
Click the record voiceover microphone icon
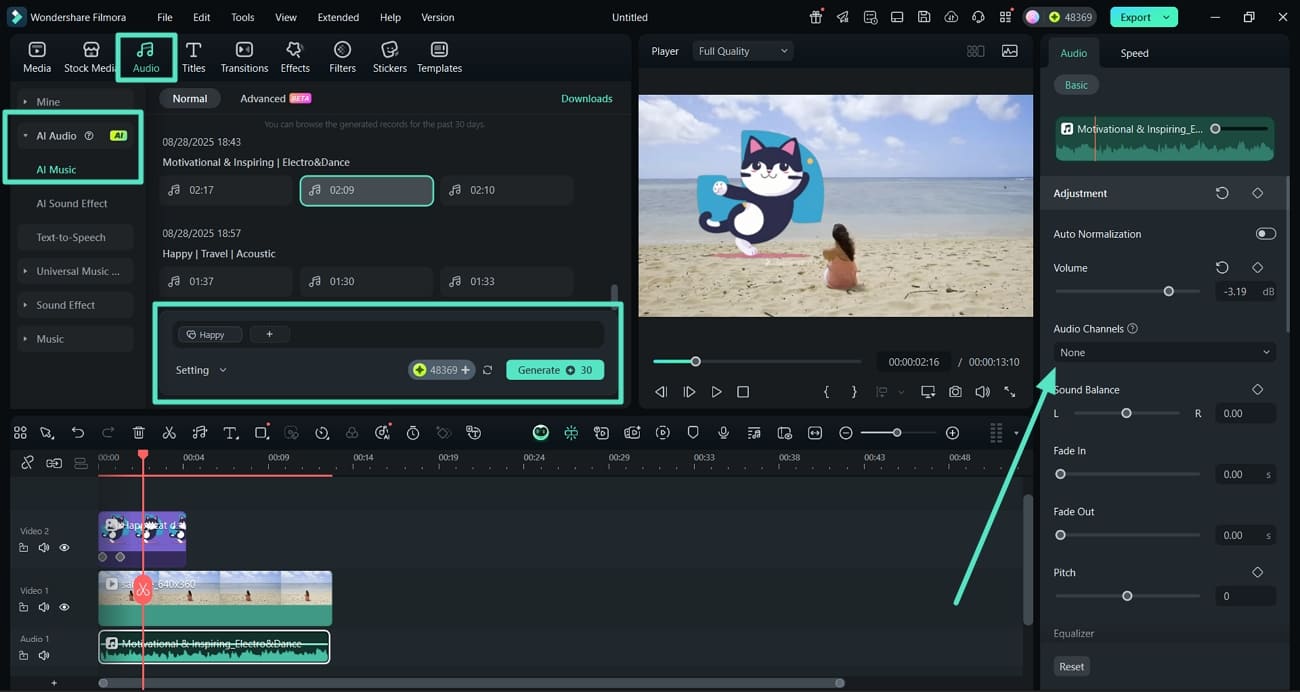click(723, 432)
